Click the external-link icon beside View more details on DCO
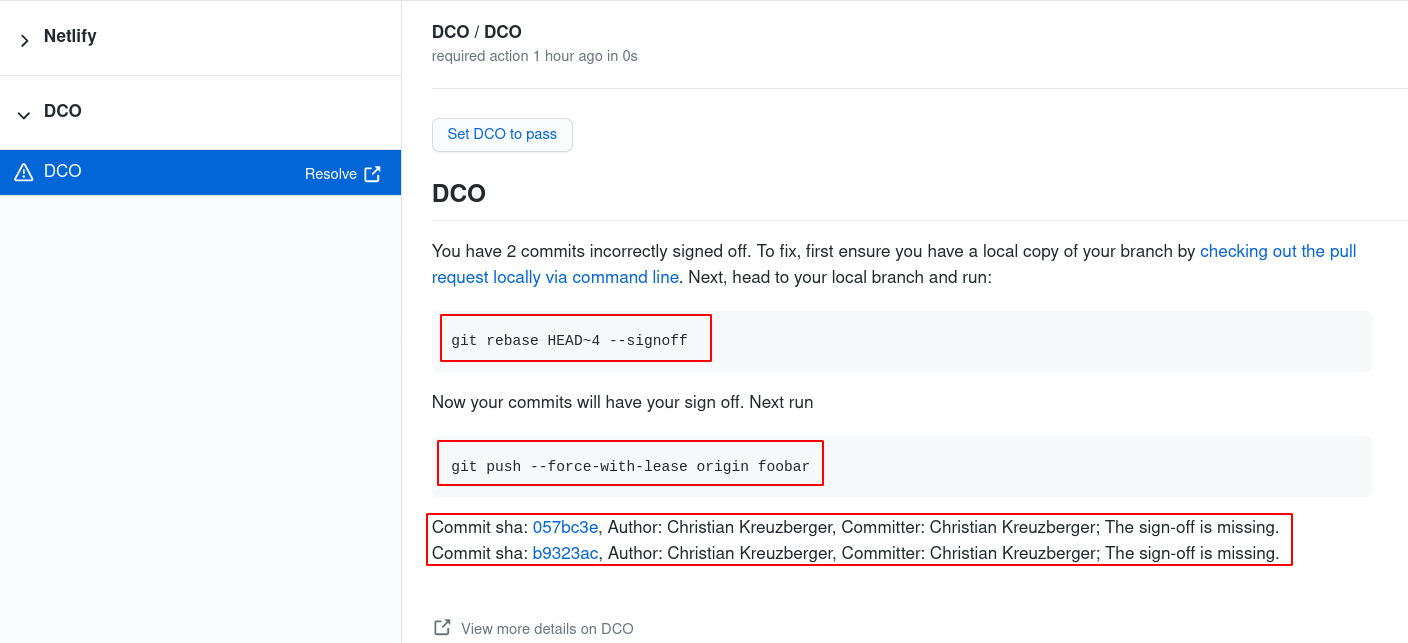Image resolution: width=1408 pixels, height=643 pixels. (x=441, y=625)
